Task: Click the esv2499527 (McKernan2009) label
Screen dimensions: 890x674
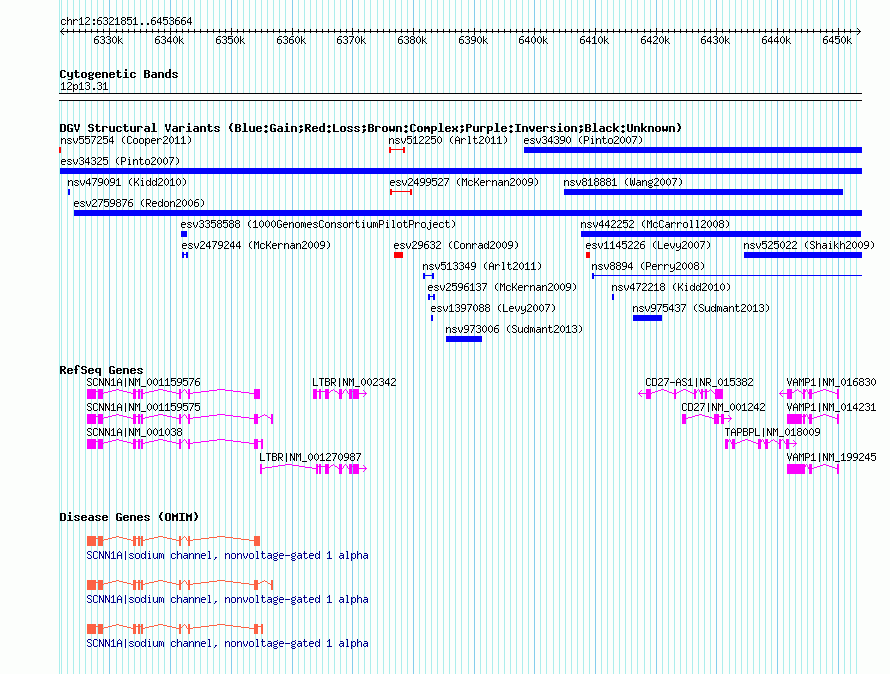Action: [464, 182]
